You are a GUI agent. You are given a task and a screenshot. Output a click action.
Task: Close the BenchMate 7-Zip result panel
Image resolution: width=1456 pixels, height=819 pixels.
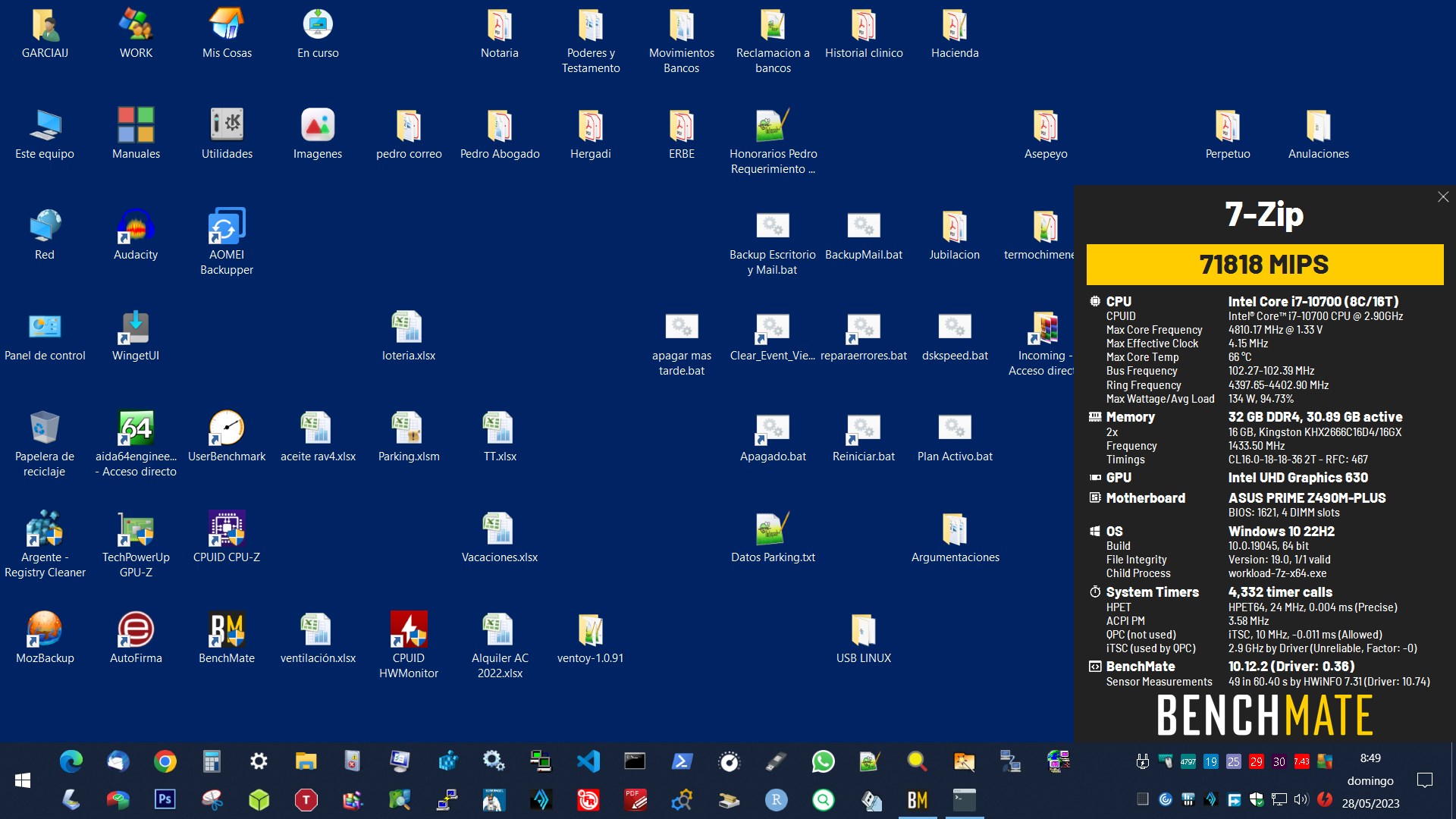pyautogui.click(x=1443, y=197)
